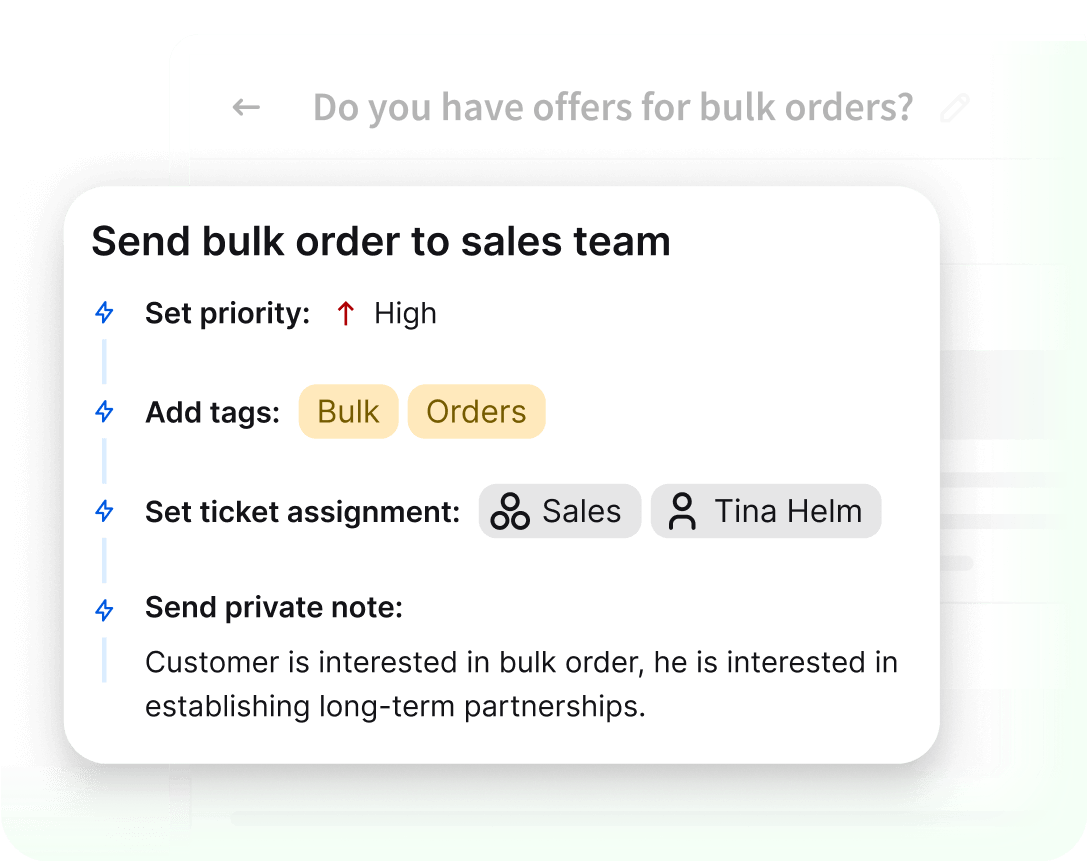Select the Orders tag
The width and height of the screenshot is (1087, 861).
[x=476, y=411]
